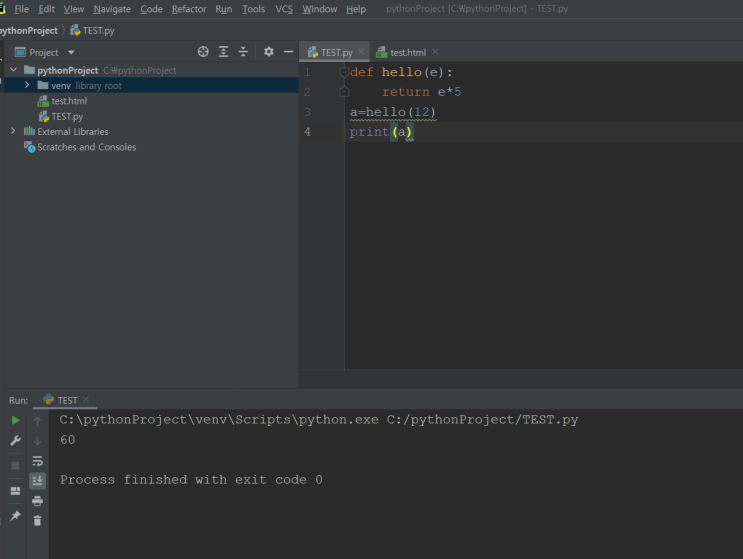Open the Help menu

355,9
